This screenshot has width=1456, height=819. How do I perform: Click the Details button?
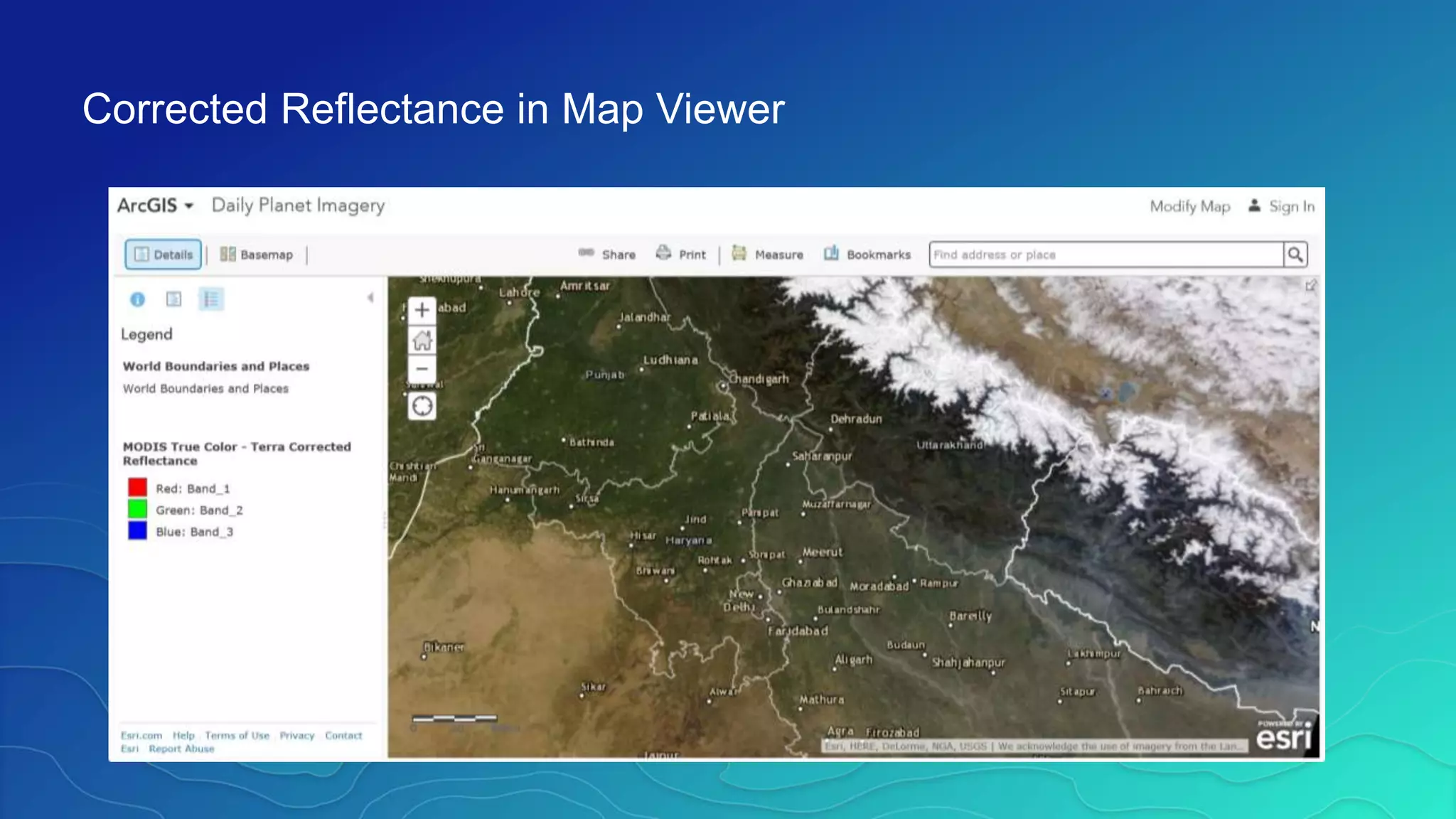click(163, 255)
